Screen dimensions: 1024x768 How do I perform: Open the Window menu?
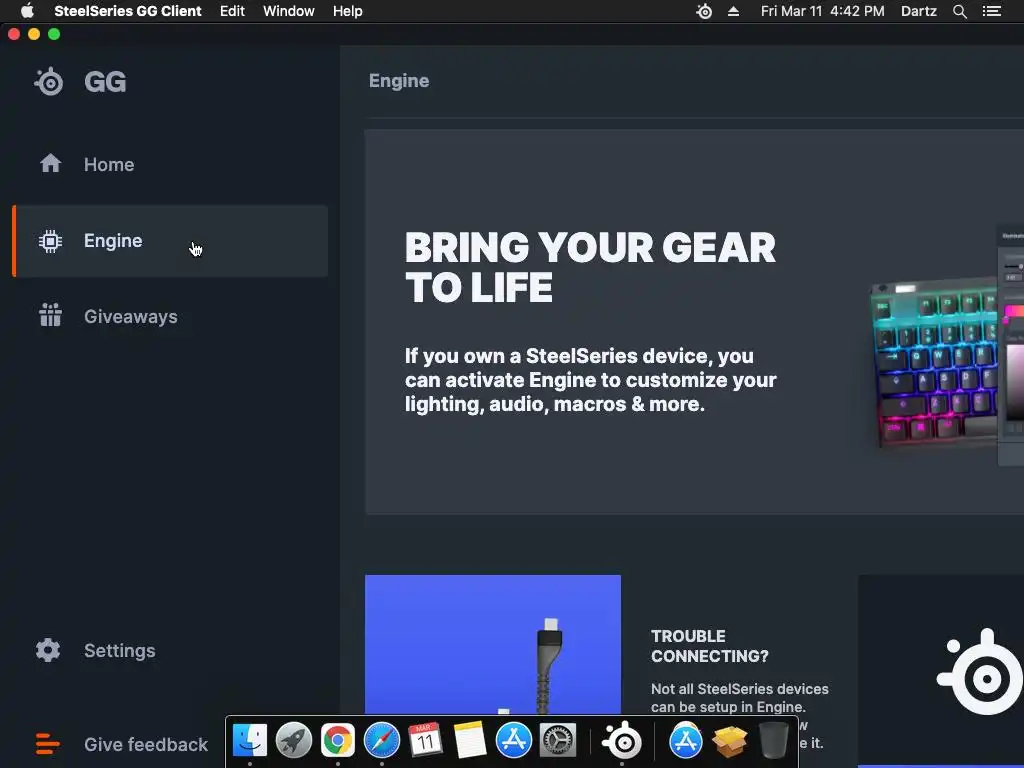point(289,11)
